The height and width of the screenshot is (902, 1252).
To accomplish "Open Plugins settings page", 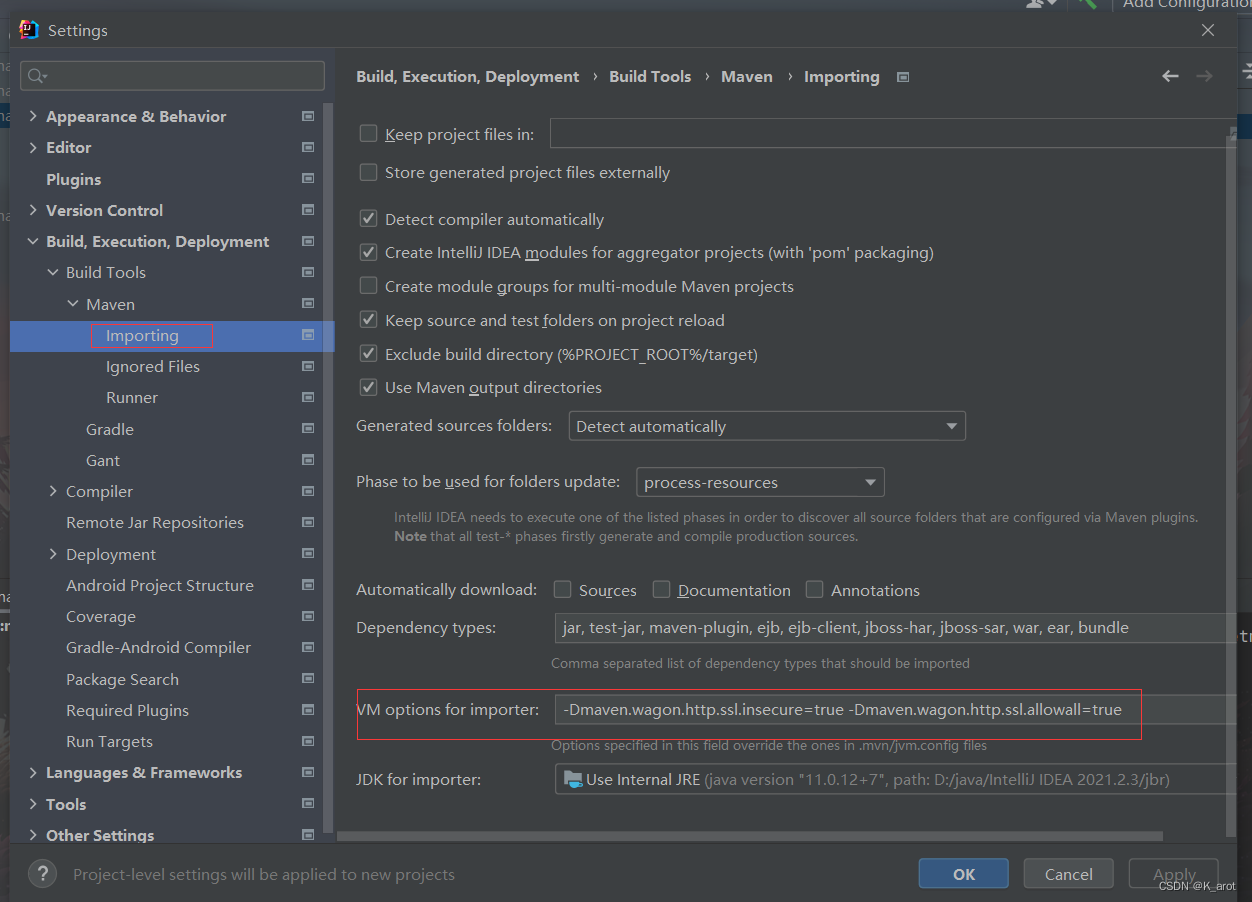I will (x=73, y=179).
